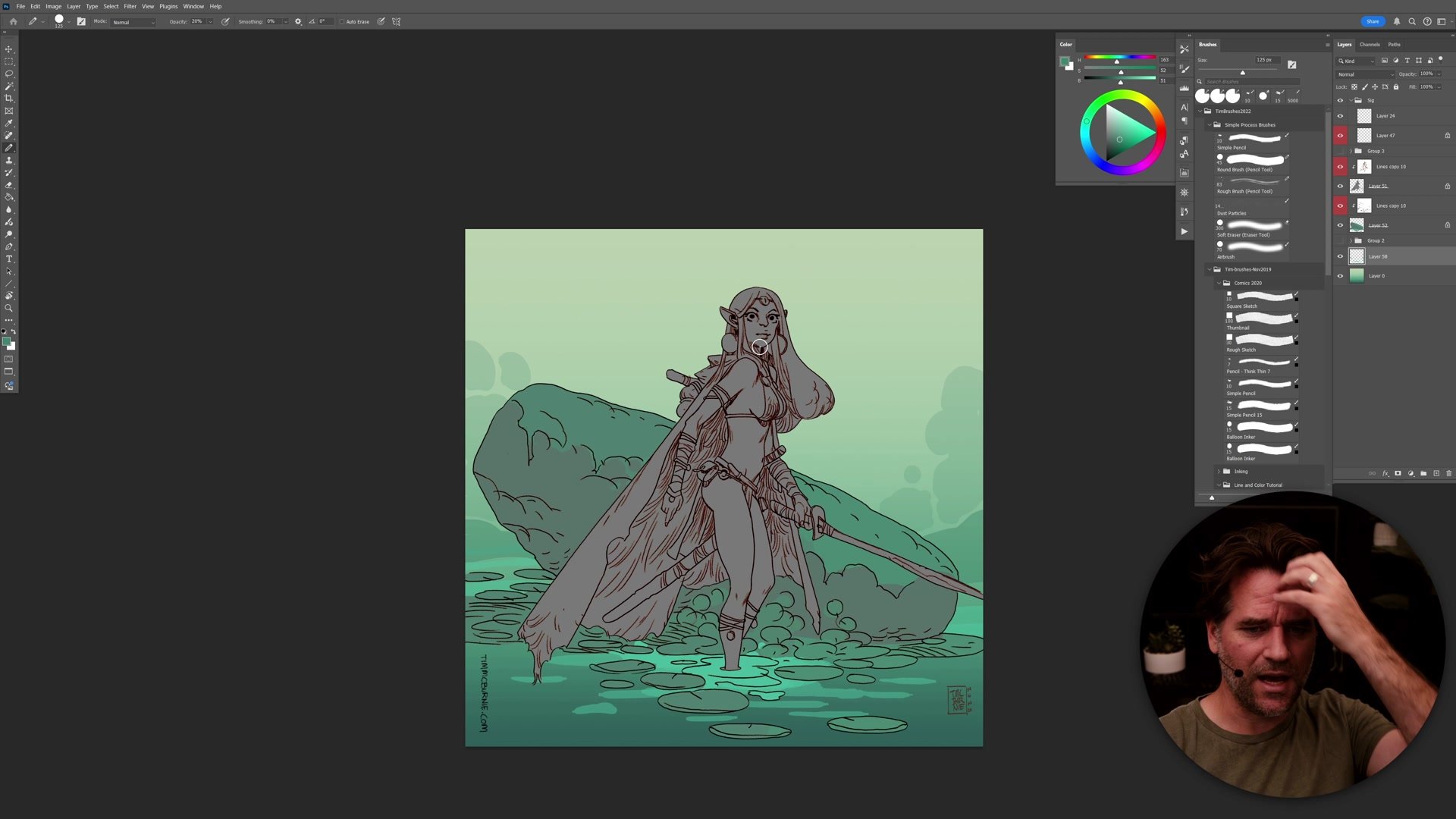This screenshot has height=819, width=1456.
Task: Click the symmetry butterfly icon
Action: click(396, 21)
